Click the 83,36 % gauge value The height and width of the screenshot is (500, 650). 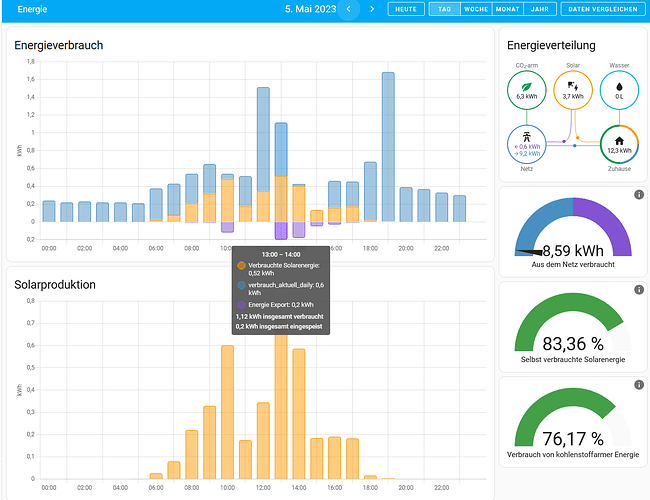573,344
